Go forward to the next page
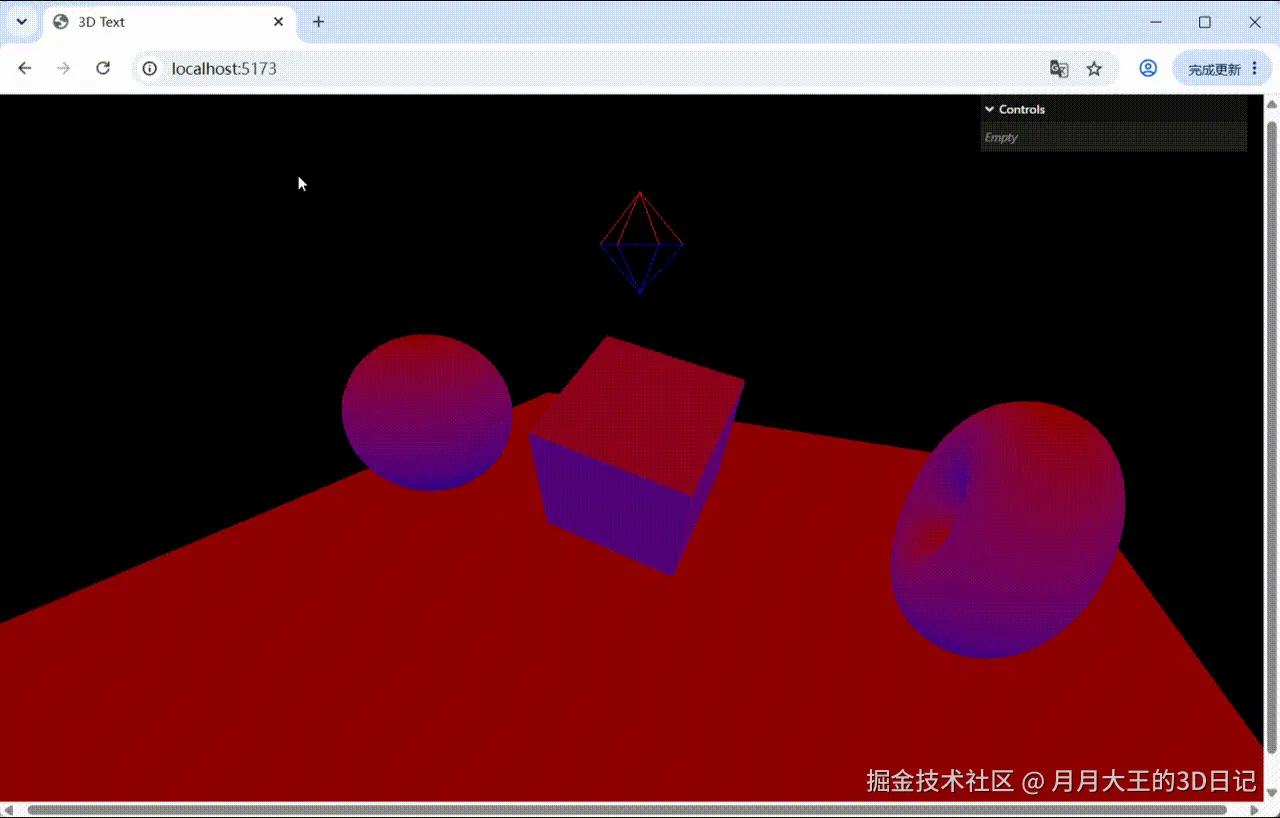This screenshot has height=818, width=1280. (x=64, y=68)
